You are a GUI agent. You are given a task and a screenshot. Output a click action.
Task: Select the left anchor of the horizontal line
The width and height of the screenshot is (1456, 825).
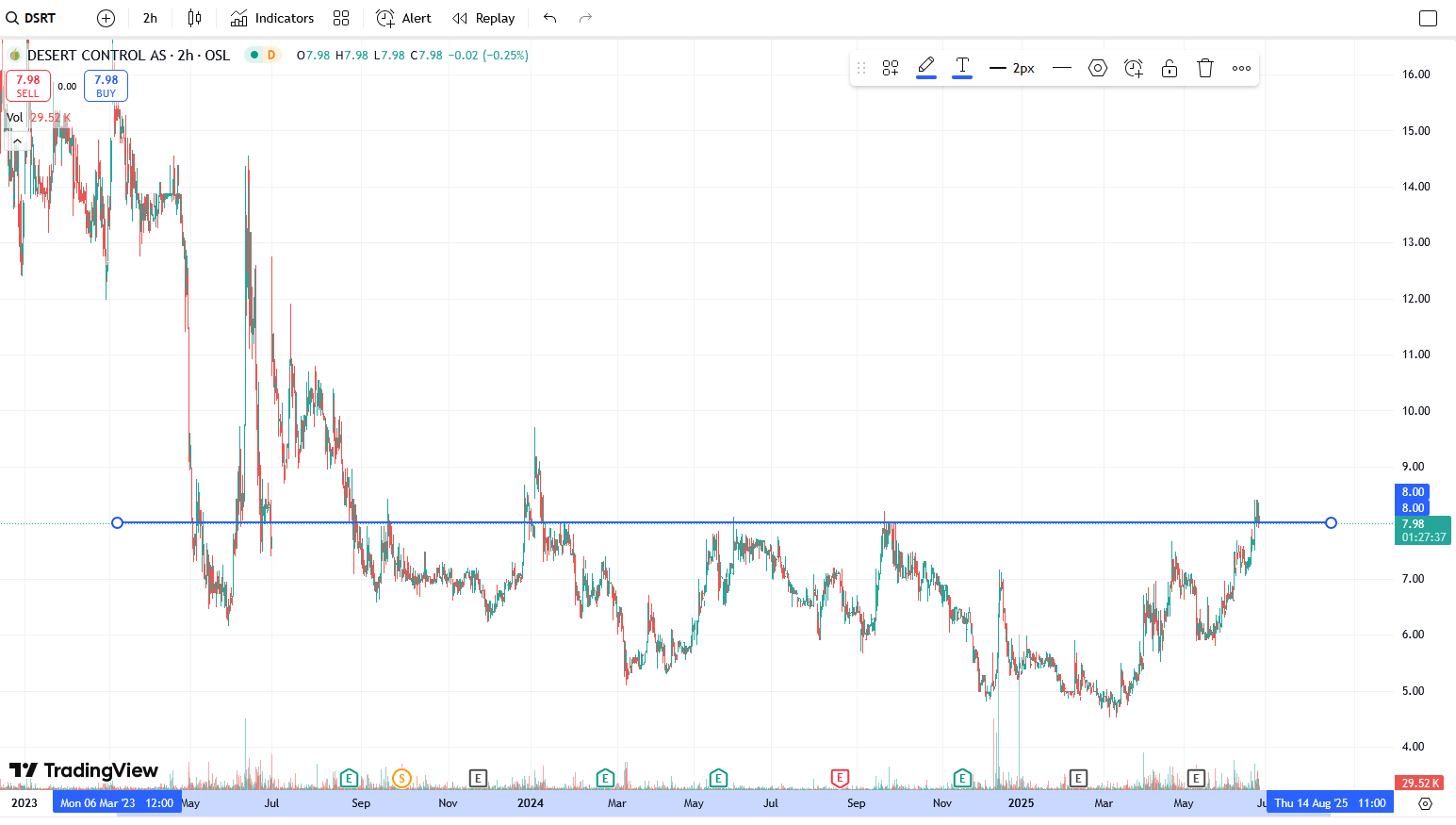(x=117, y=522)
